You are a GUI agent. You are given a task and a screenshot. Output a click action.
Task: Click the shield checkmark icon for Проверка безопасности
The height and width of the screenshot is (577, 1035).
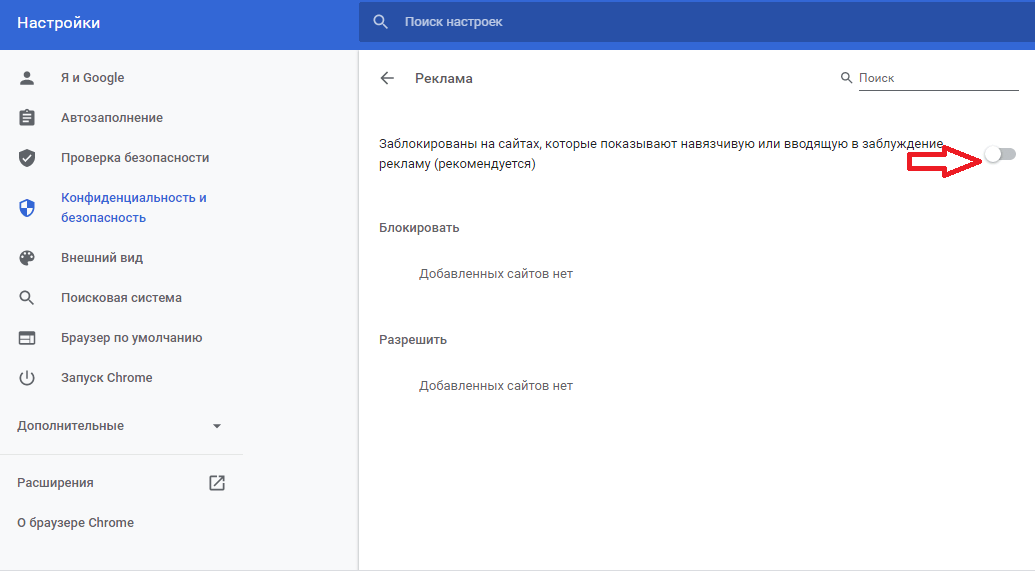pos(27,158)
